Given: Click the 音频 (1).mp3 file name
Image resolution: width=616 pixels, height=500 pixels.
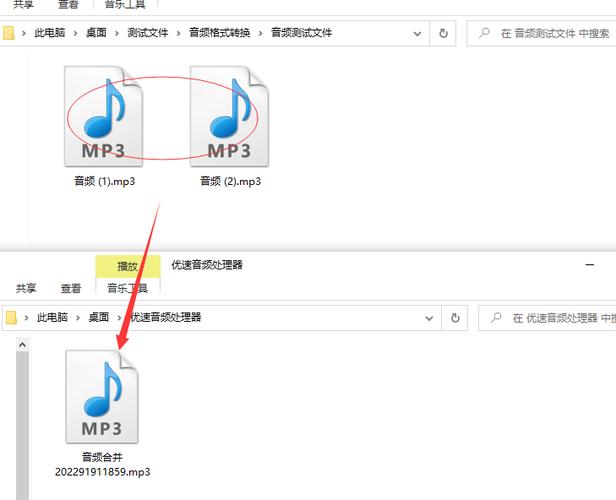Looking at the screenshot, I should click(x=104, y=181).
